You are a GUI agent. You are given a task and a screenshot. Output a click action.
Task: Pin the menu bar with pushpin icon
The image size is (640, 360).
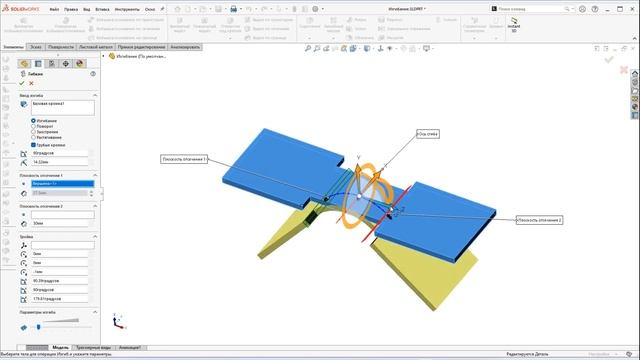[x=162, y=9]
